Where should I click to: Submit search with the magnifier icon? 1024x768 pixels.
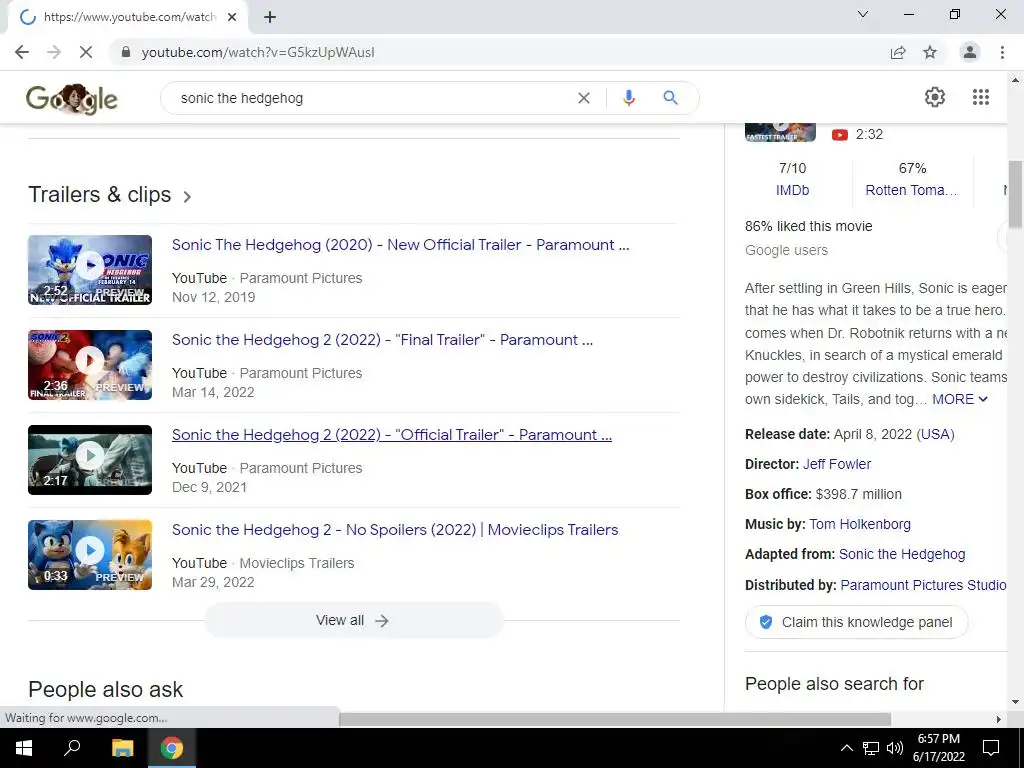pos(670,98)
